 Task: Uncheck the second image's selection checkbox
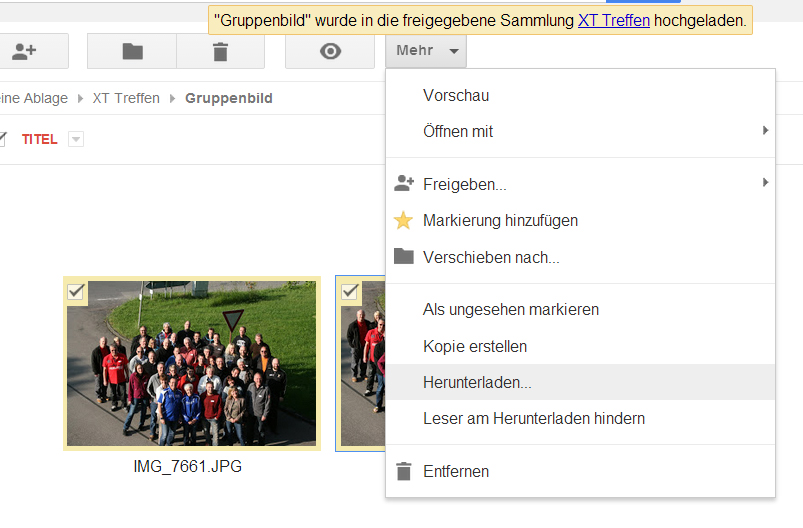point(350,291)
